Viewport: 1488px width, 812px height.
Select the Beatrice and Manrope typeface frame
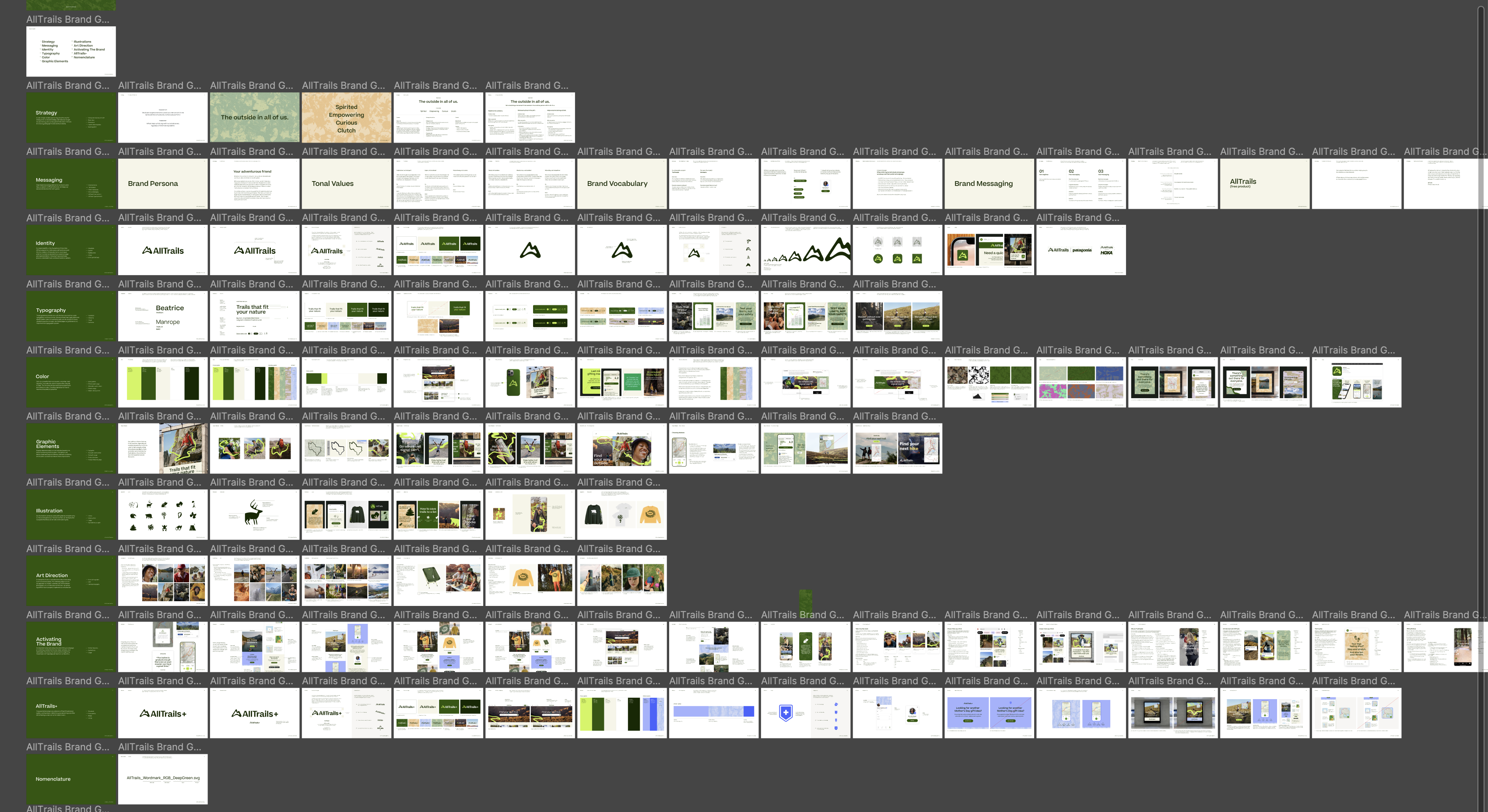point(162,316)
